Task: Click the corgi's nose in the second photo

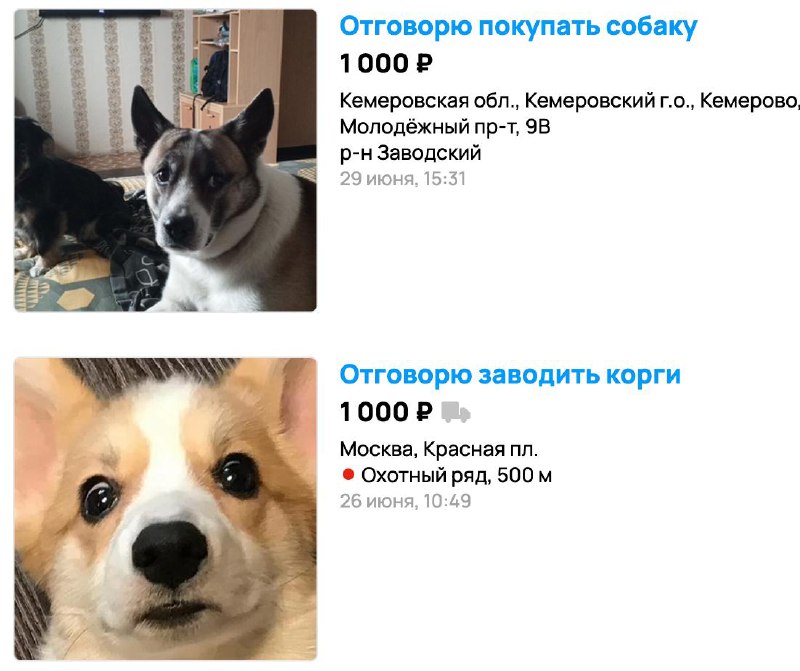Action: click(x=169, y=554)
